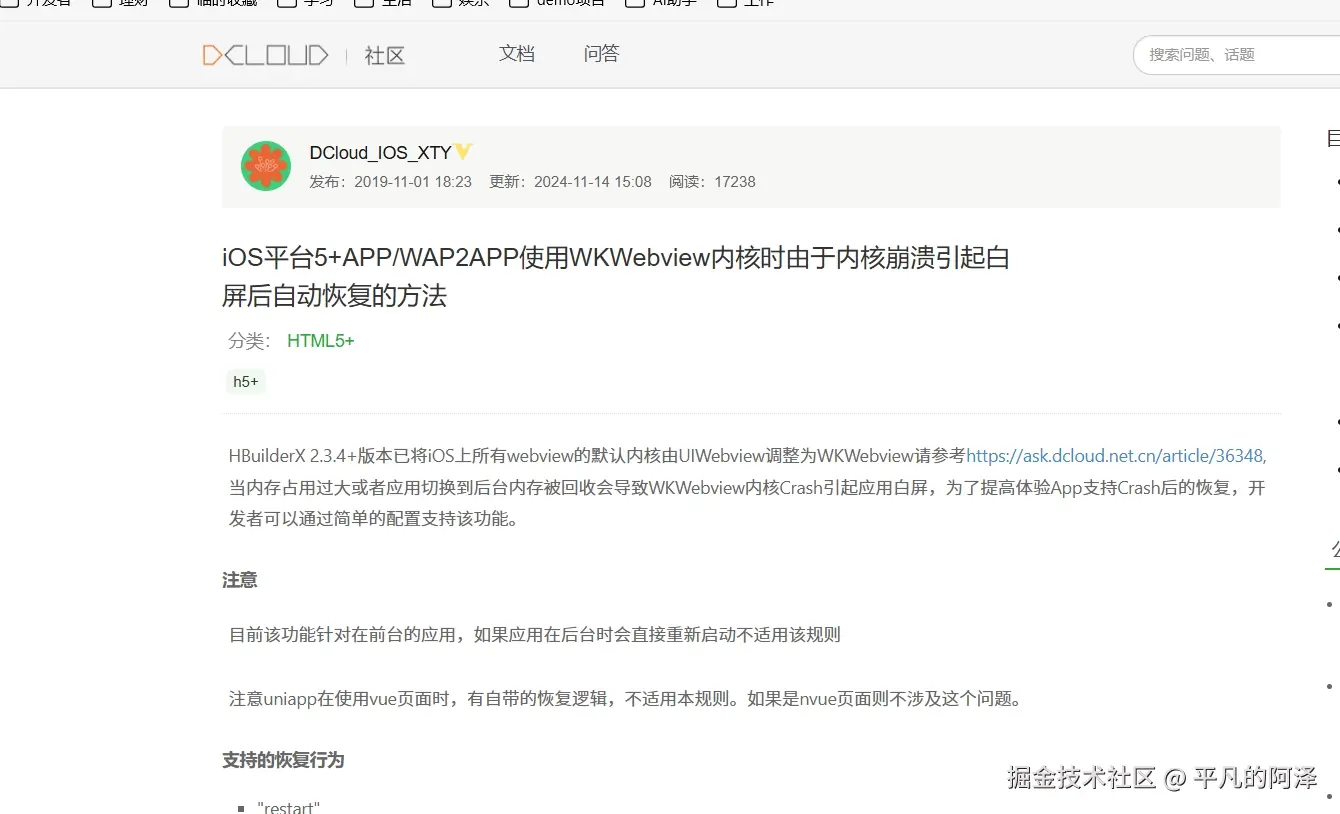
Task: Click the 社区 link in the header
Action: [384, 55]
